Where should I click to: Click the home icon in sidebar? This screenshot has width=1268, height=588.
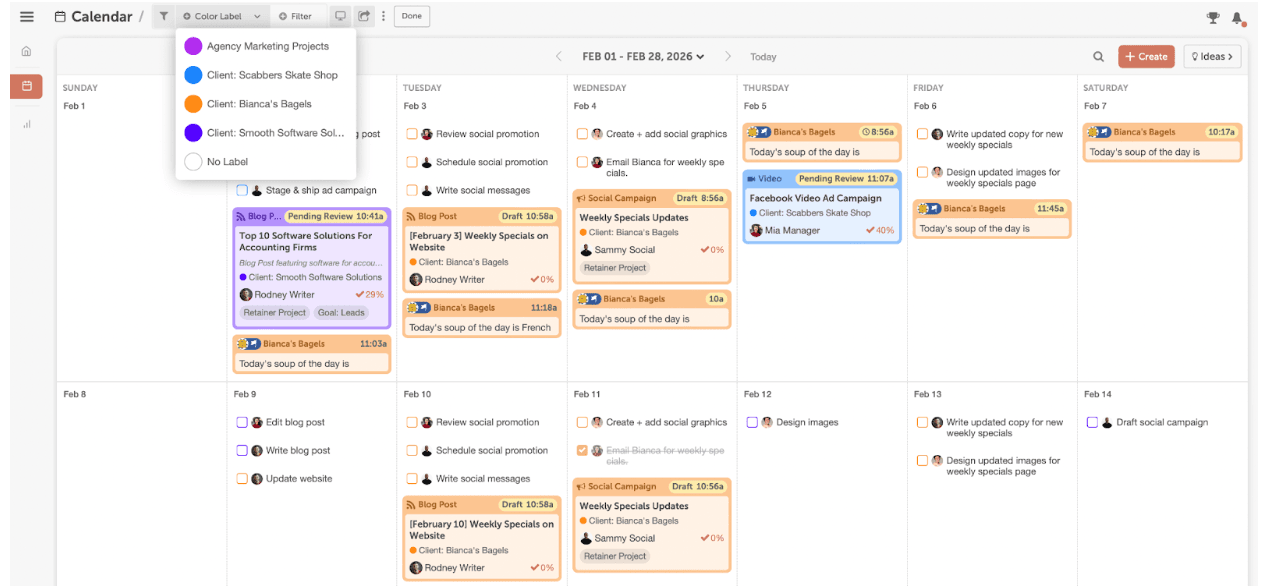[26, 51]
